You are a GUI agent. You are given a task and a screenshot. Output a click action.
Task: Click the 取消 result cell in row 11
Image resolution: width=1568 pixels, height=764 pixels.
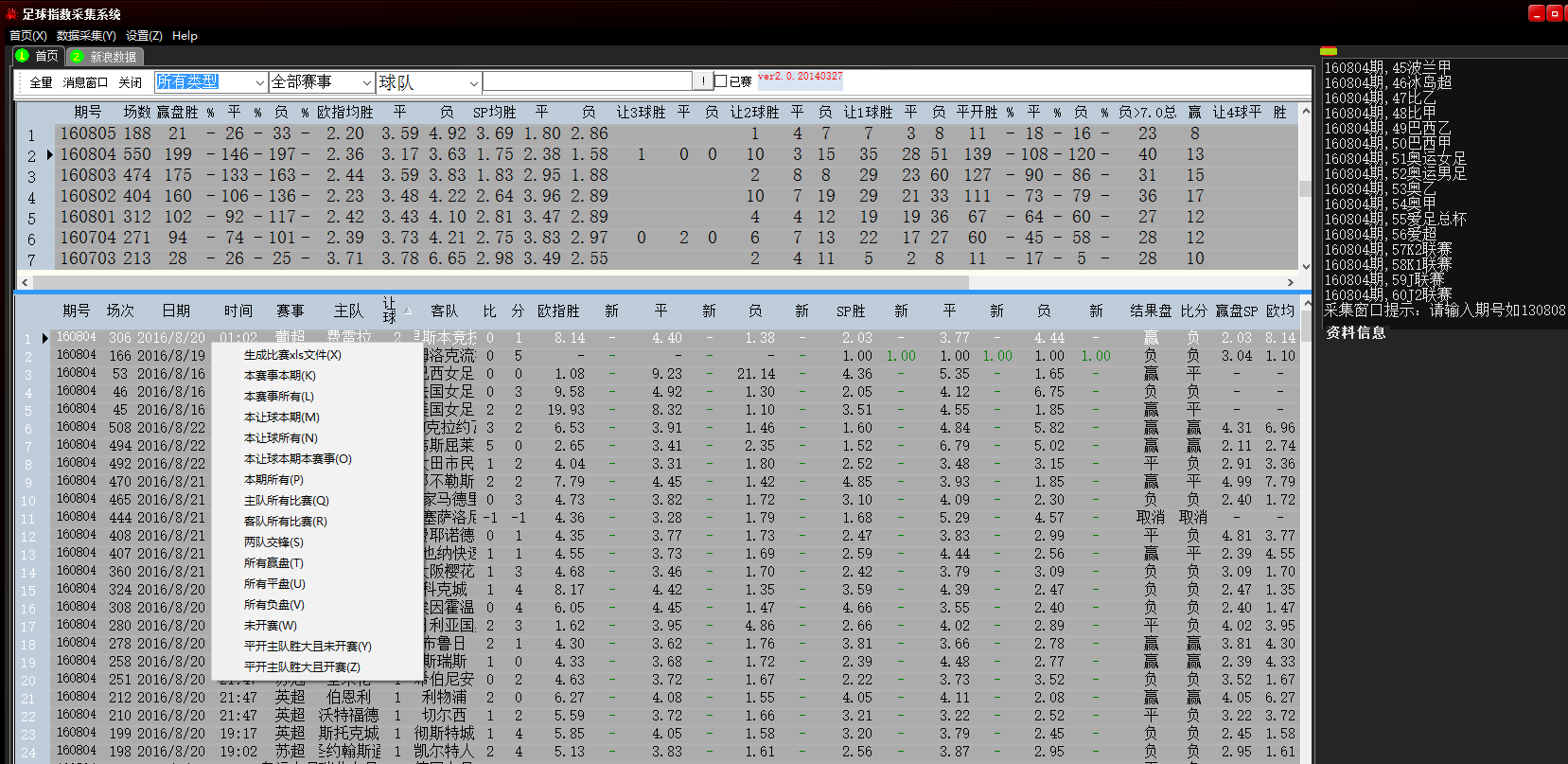(1150, 517)
